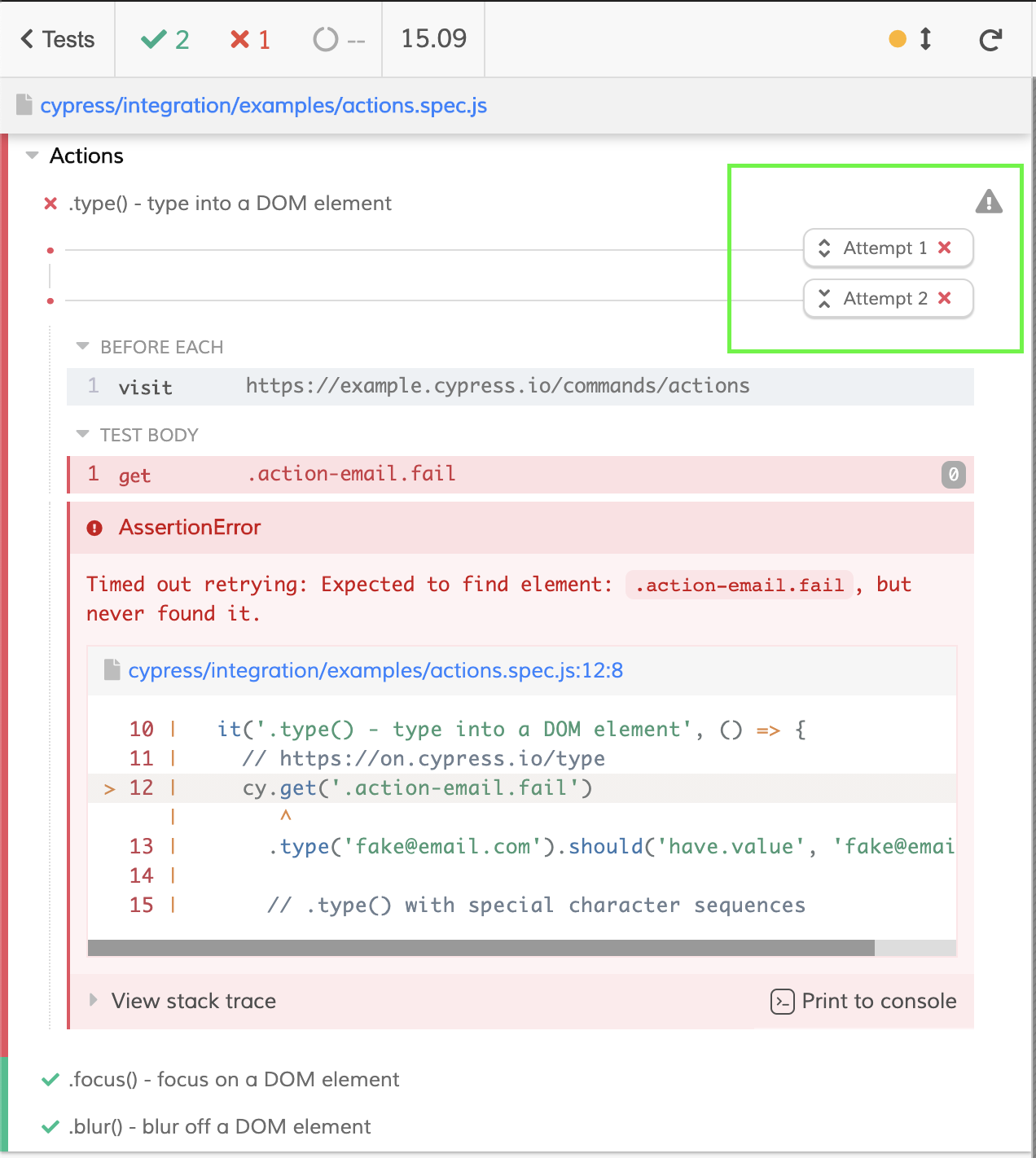
Task: Click Print to console
Action: point(863,1001)
